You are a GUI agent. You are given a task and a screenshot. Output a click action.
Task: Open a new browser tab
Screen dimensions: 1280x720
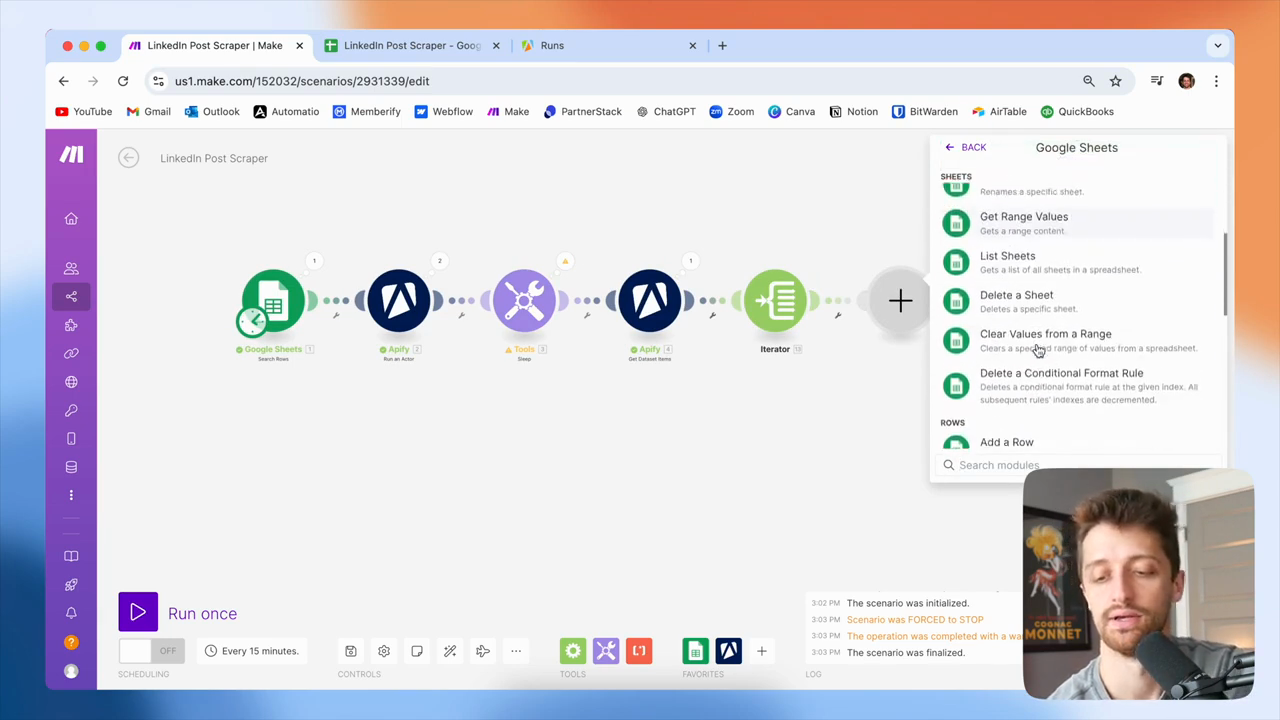coord(722,45)
